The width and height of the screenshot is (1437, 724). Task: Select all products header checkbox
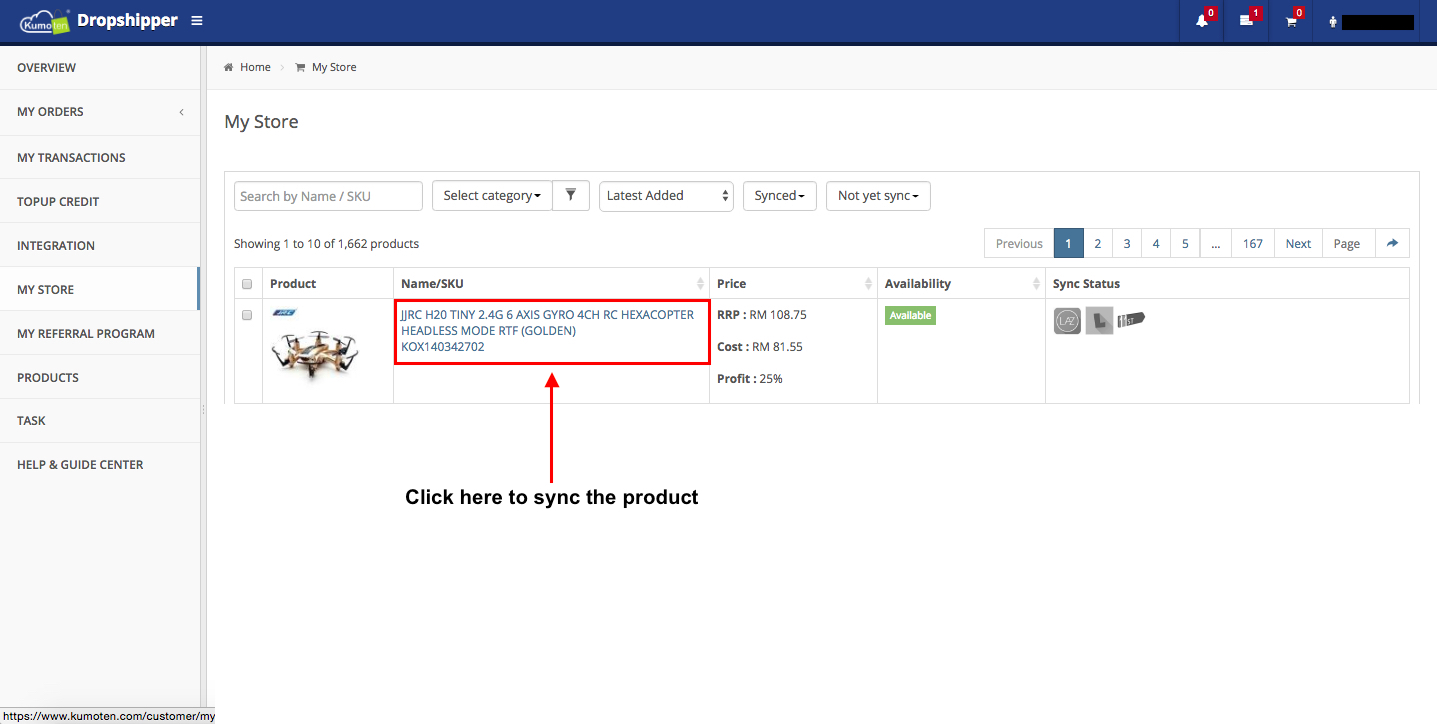tap(247, 284)
